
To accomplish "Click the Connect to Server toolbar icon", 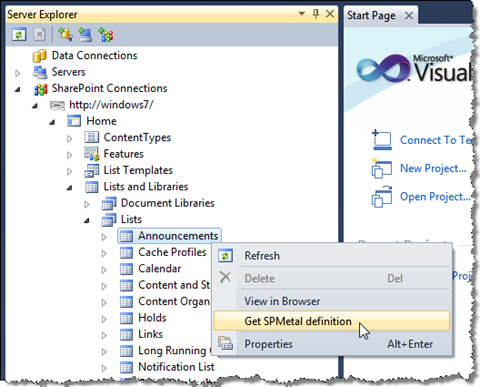I will coord(85,34).
